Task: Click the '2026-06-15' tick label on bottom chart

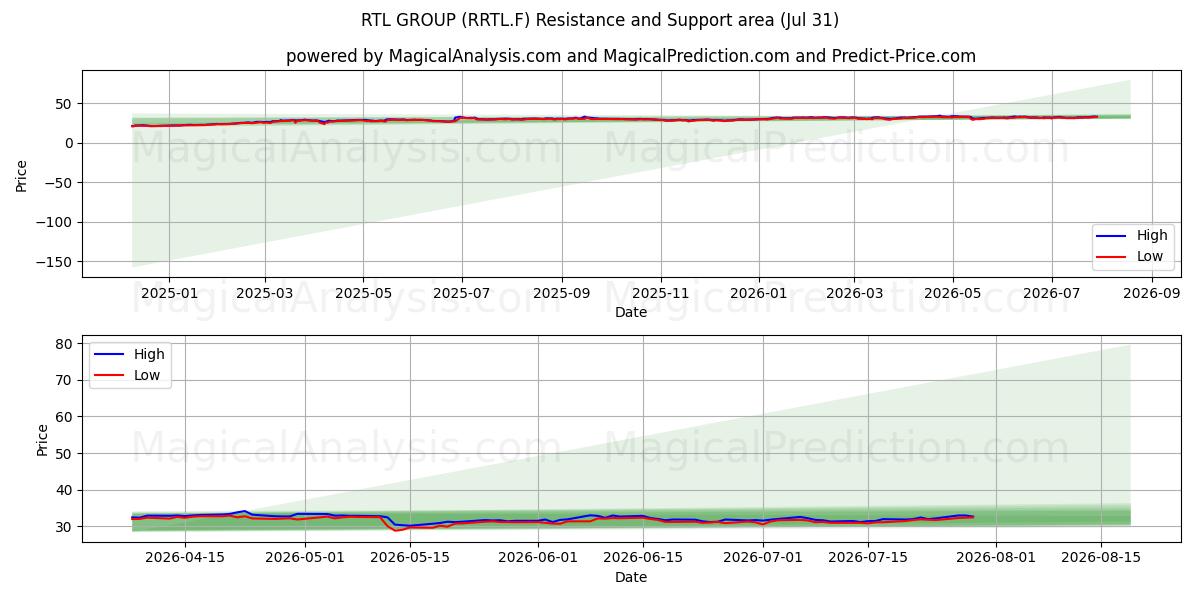Action: click(x=645, y=557)
